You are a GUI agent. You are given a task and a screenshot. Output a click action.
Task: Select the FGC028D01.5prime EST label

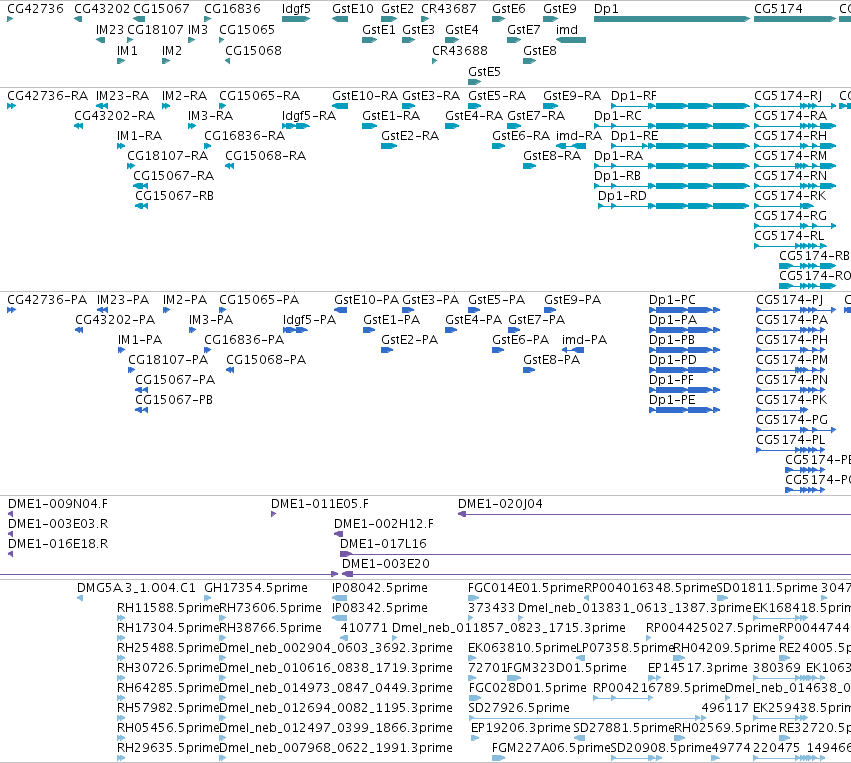pyautogui.click(x=528, y=688)
